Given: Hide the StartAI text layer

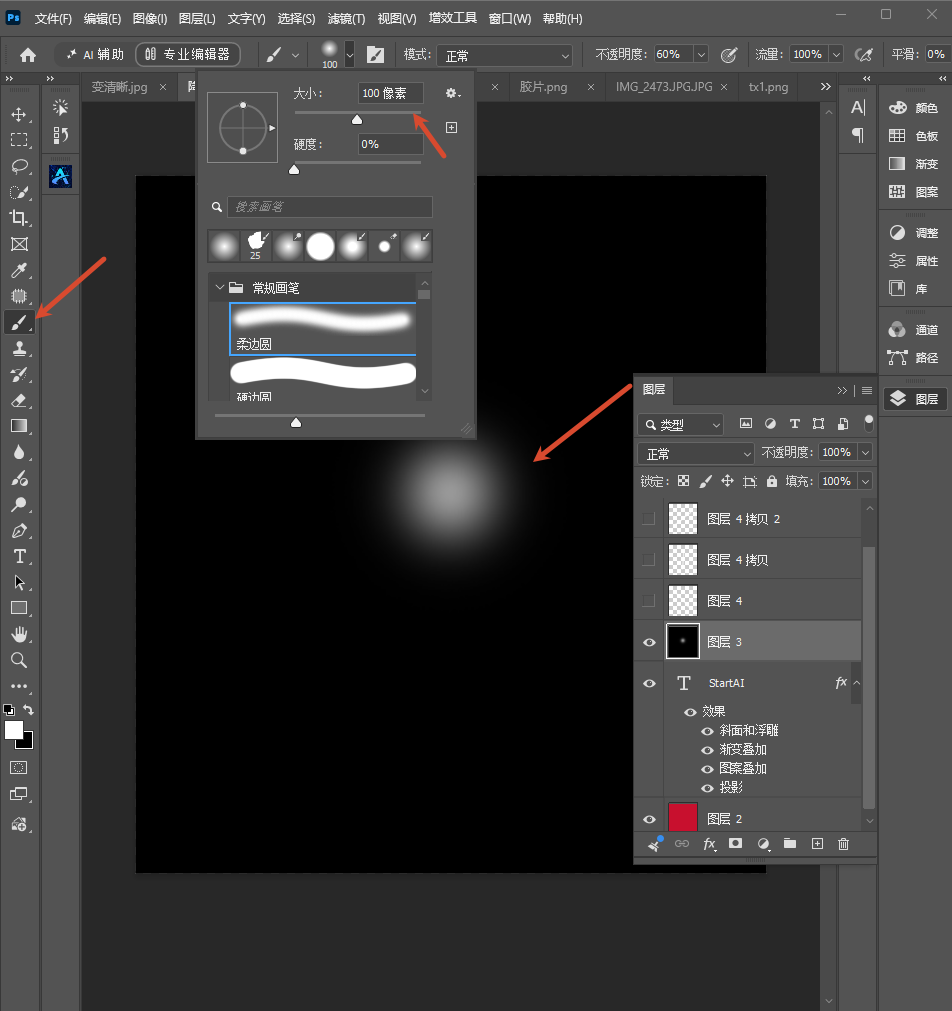Looking at the screenshot, I should [650, 683].
